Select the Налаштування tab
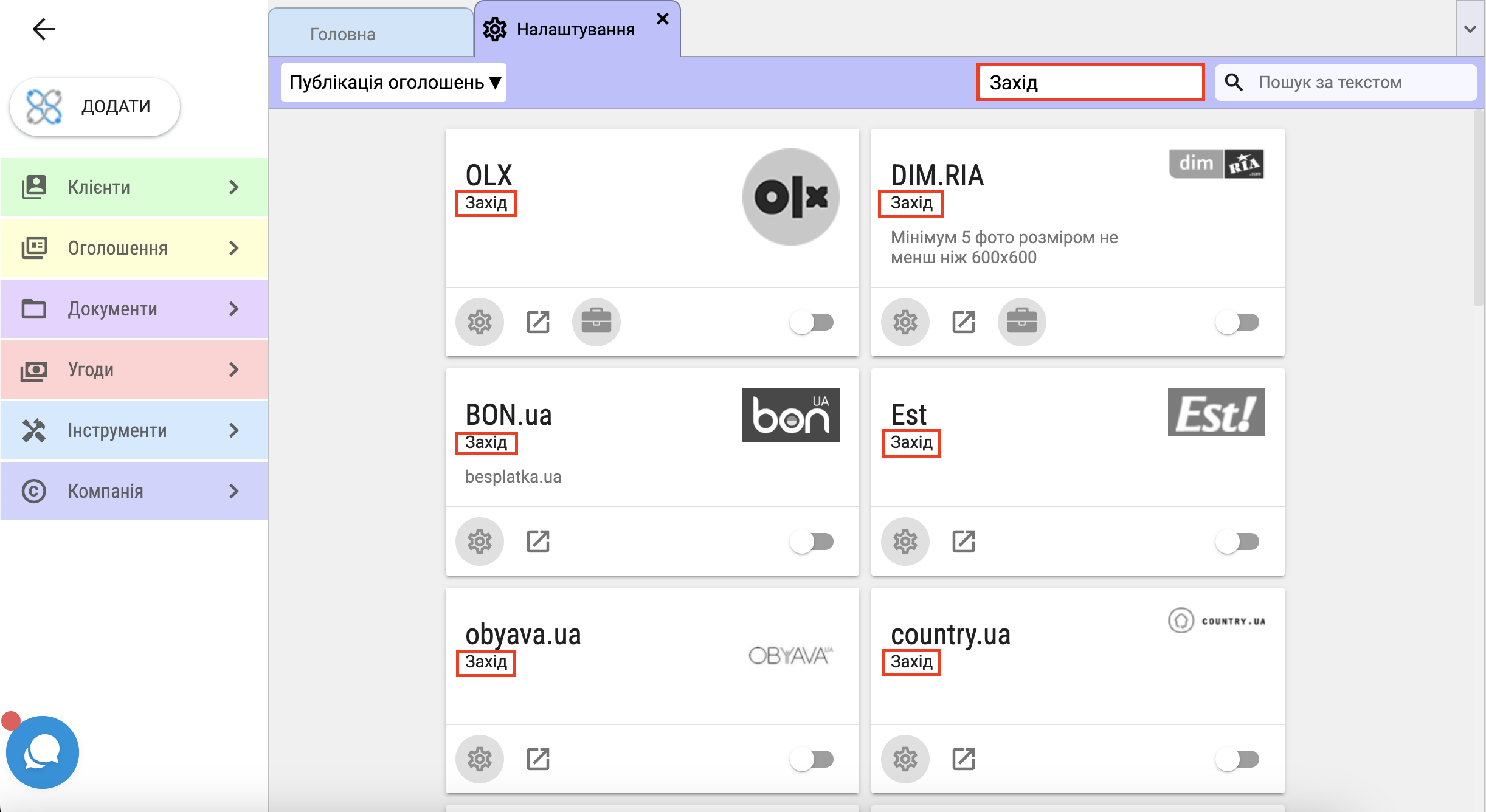This screenshot has width=1486, height=812. point(576,30)
